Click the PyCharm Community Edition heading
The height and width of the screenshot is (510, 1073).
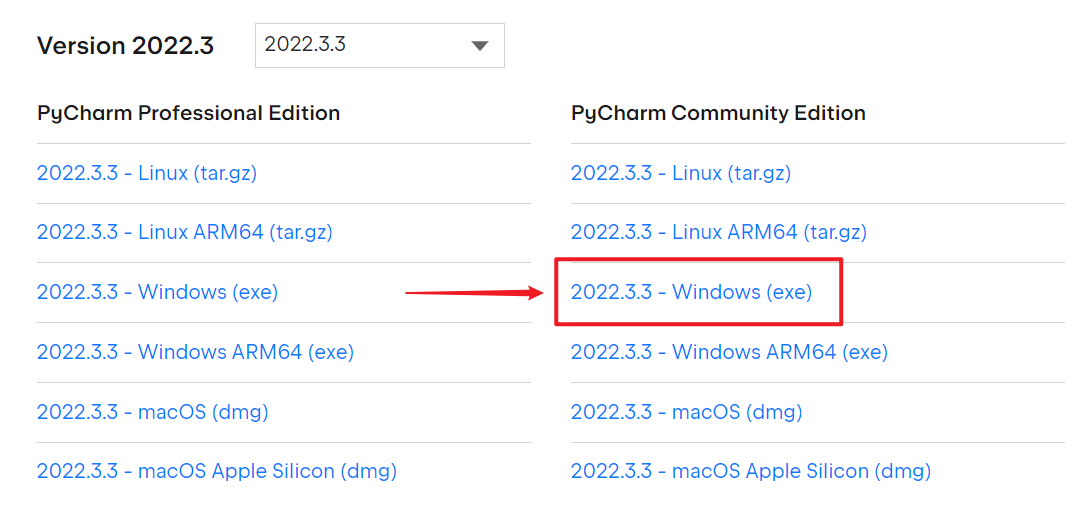718,113
